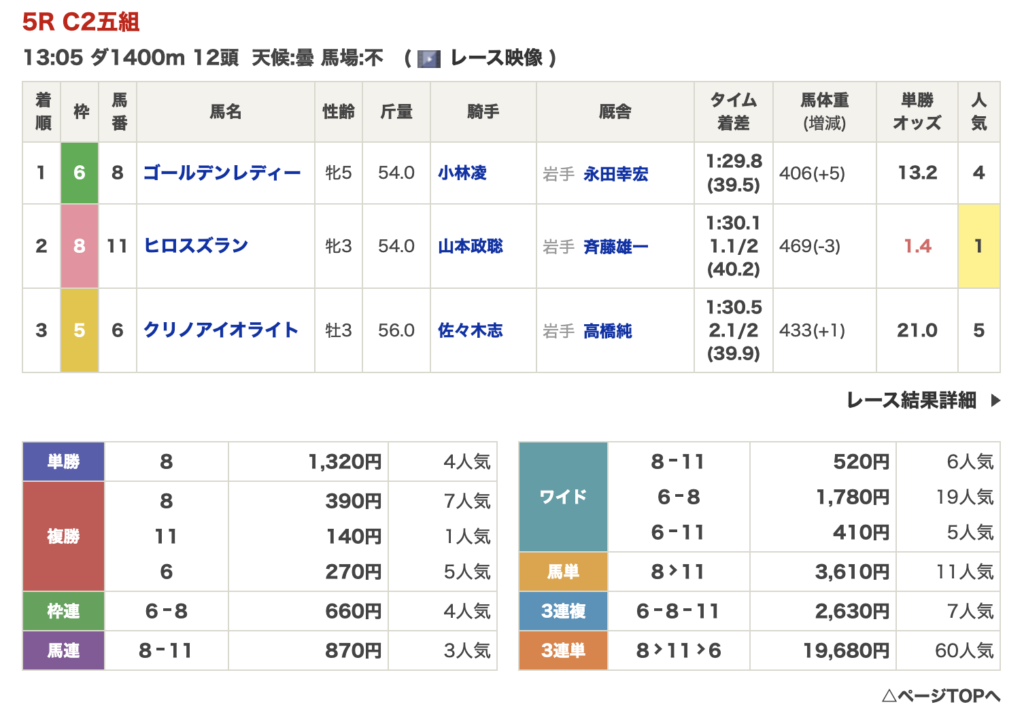Open trainer 斉藤雄一 page
1024x715 pixels.
[x=615, y=246]
